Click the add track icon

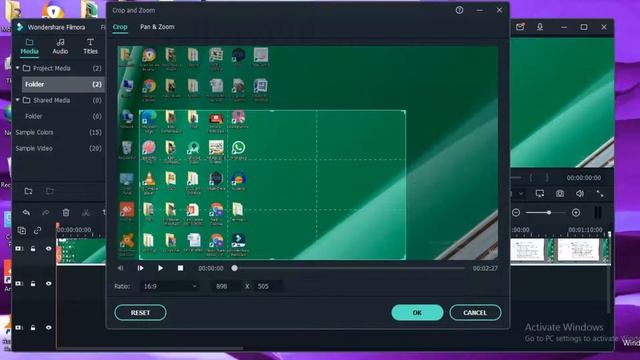(x=22, y=230)
